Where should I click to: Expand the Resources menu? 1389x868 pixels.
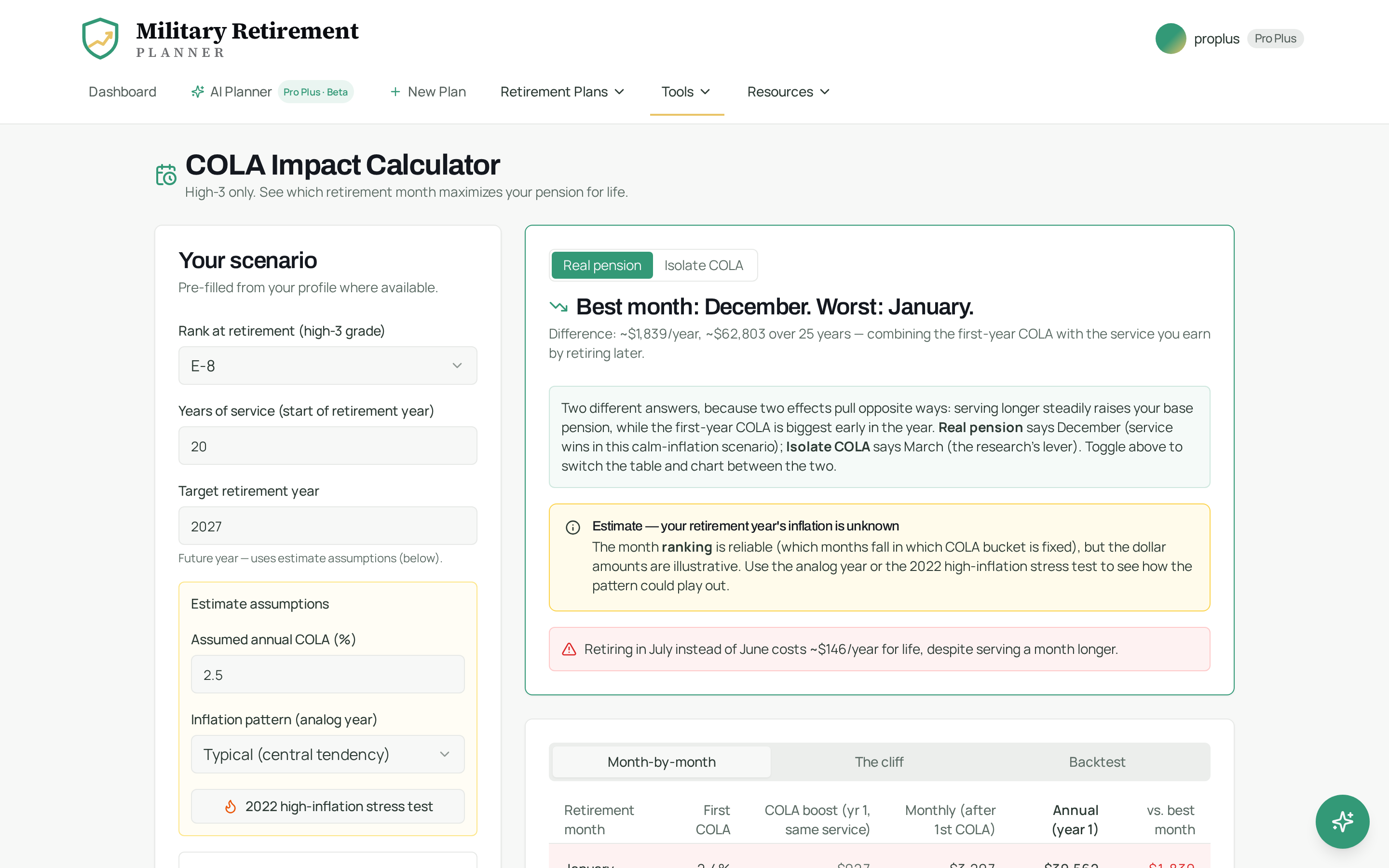[x=789, y=92]
